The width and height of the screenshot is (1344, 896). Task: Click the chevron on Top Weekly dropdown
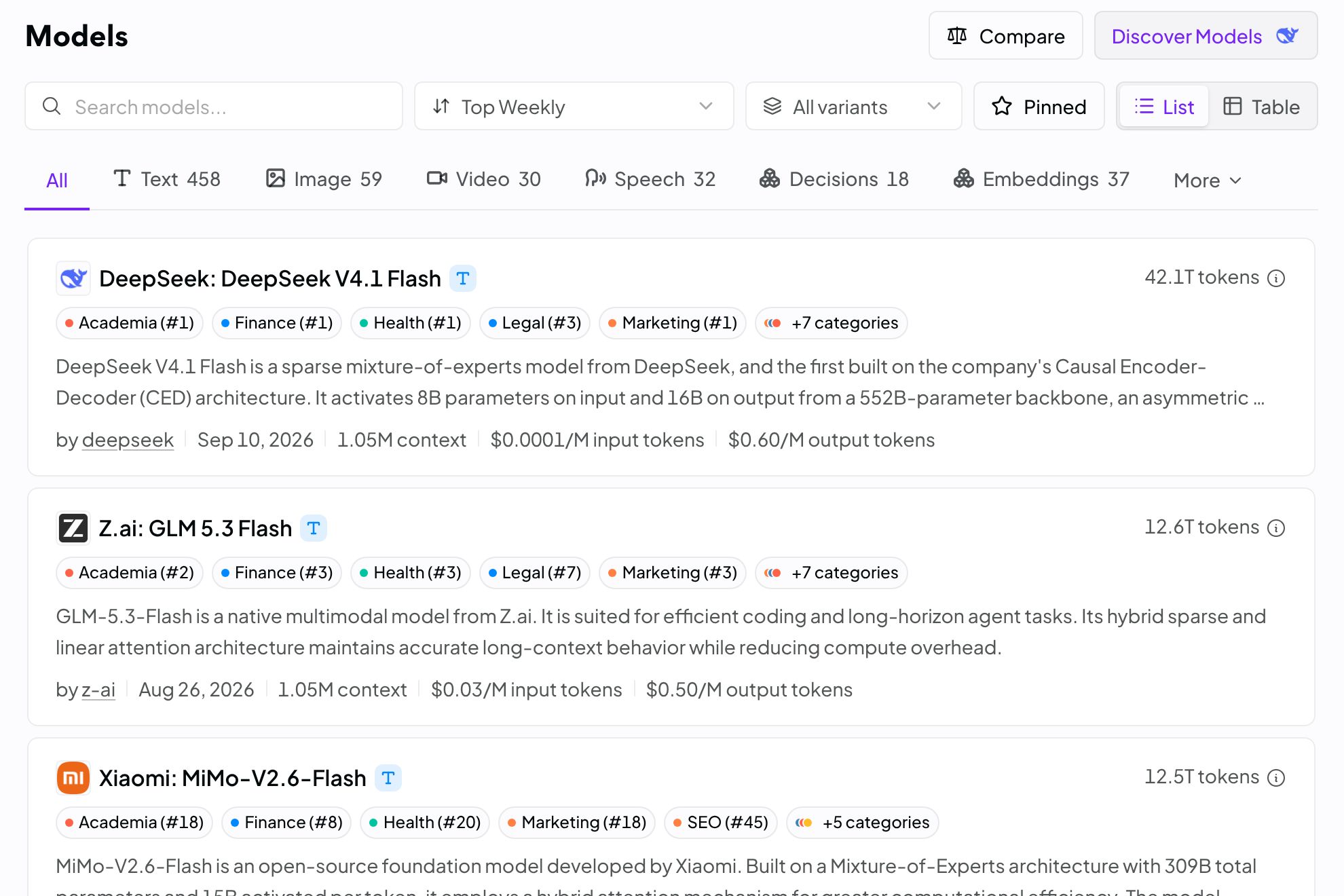(706, 107)
